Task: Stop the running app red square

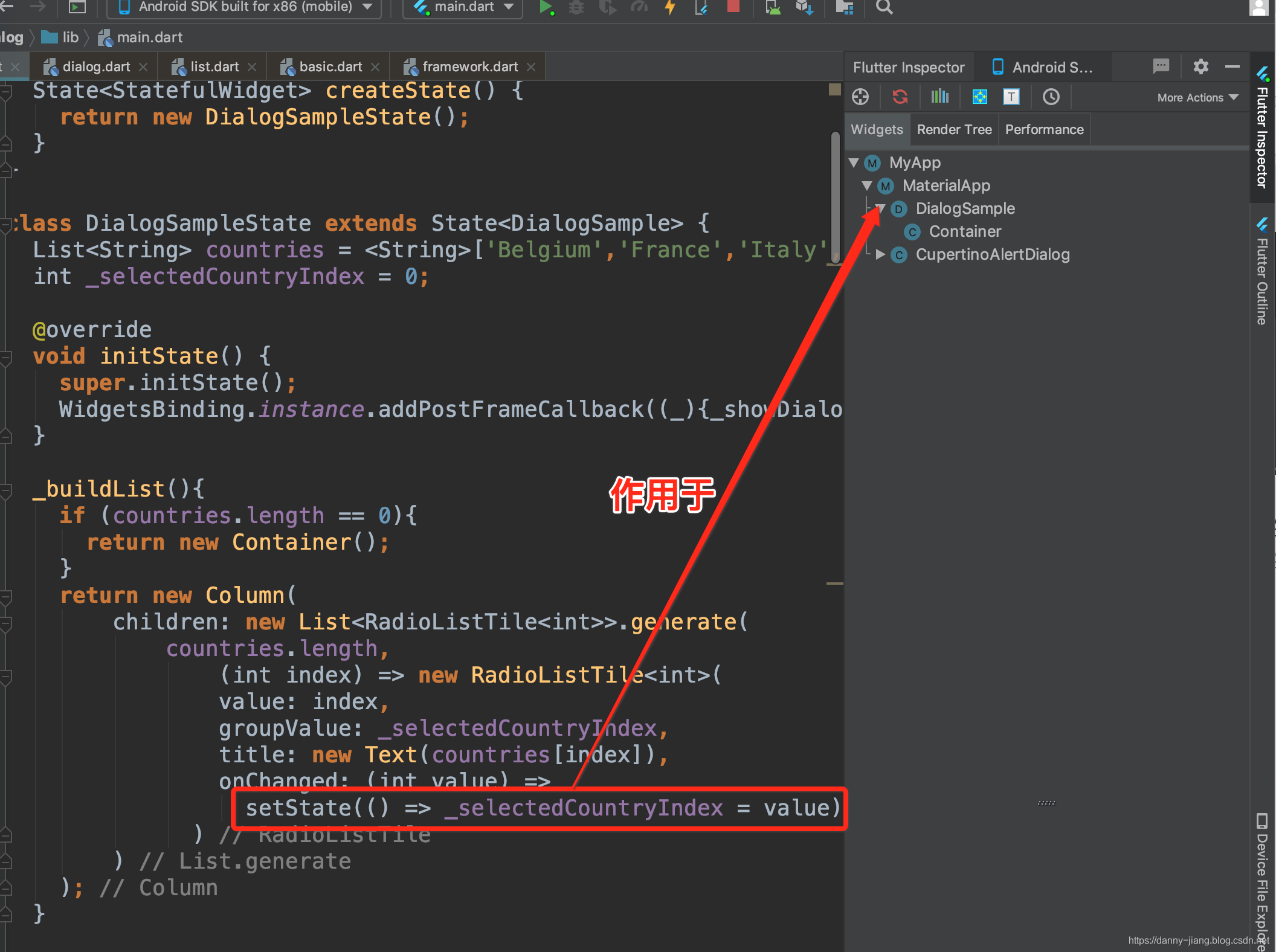Action: click(733, 7)
